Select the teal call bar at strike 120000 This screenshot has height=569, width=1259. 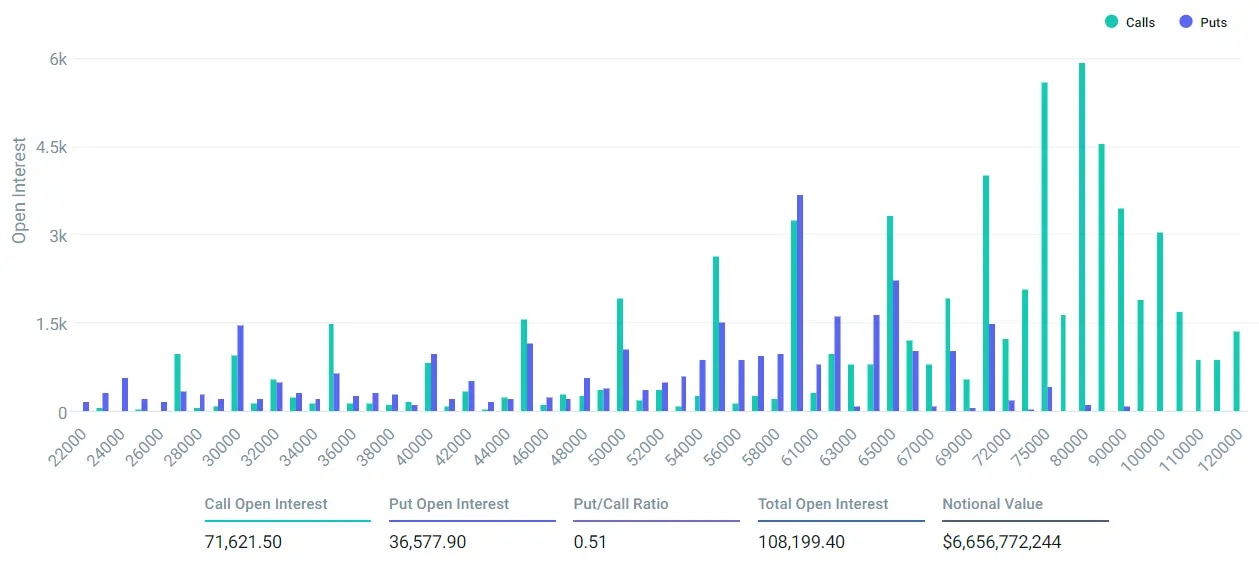[1236, 371]
